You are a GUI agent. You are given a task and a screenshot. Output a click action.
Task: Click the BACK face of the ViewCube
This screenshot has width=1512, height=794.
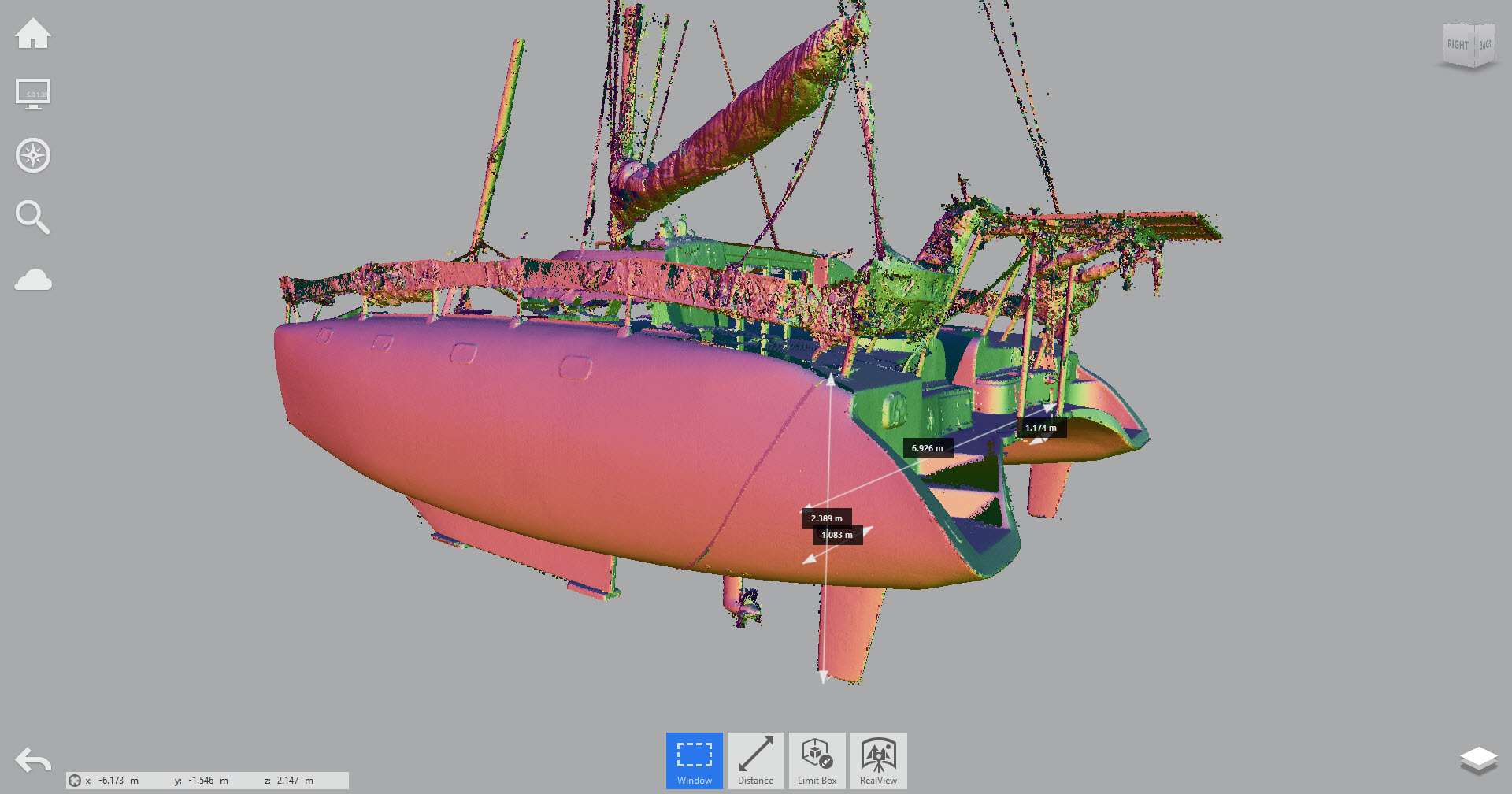tap(1484, 45)
